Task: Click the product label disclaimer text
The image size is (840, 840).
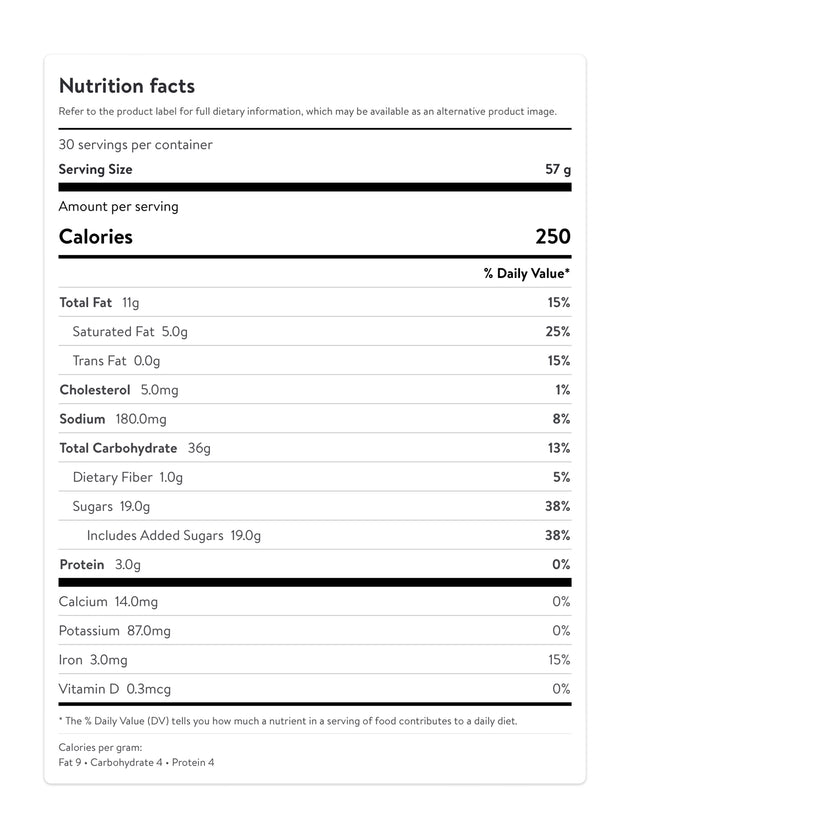Action: point(307,112)
